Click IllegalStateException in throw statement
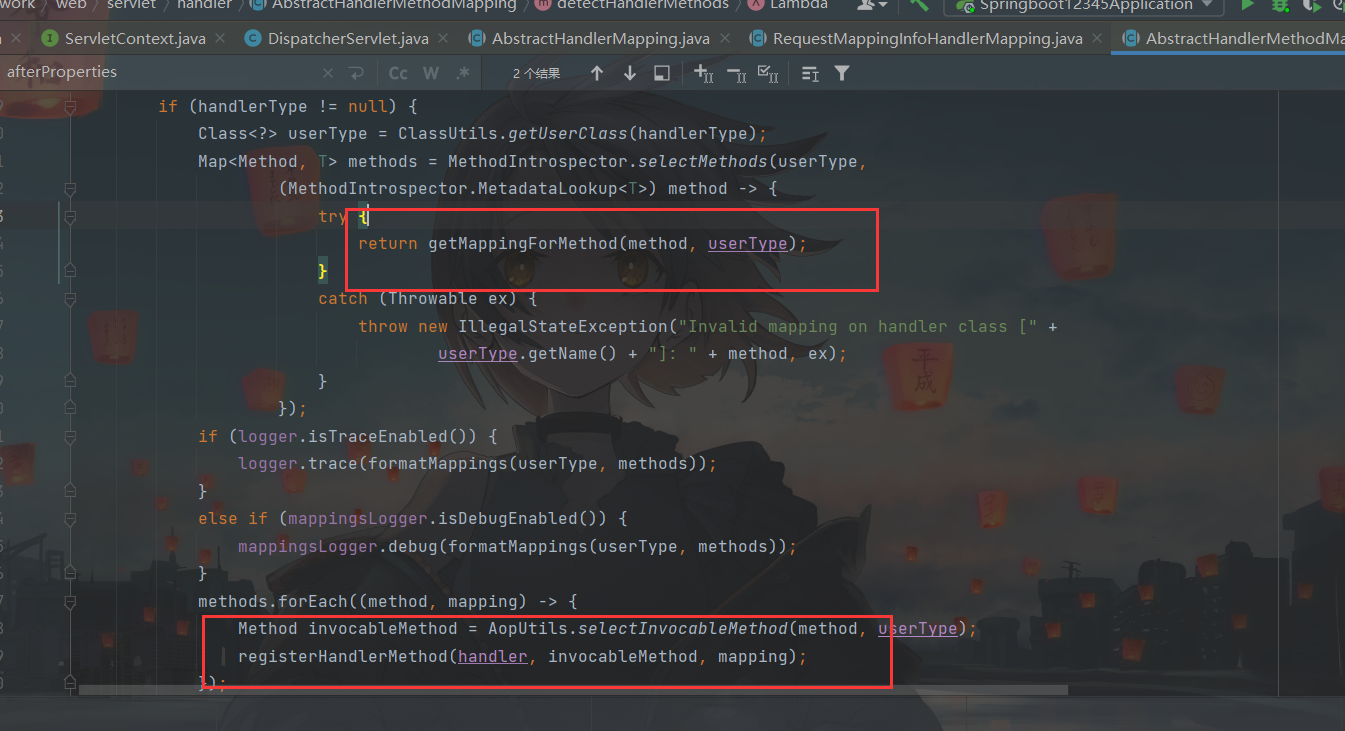 click(x=563, y=326)
